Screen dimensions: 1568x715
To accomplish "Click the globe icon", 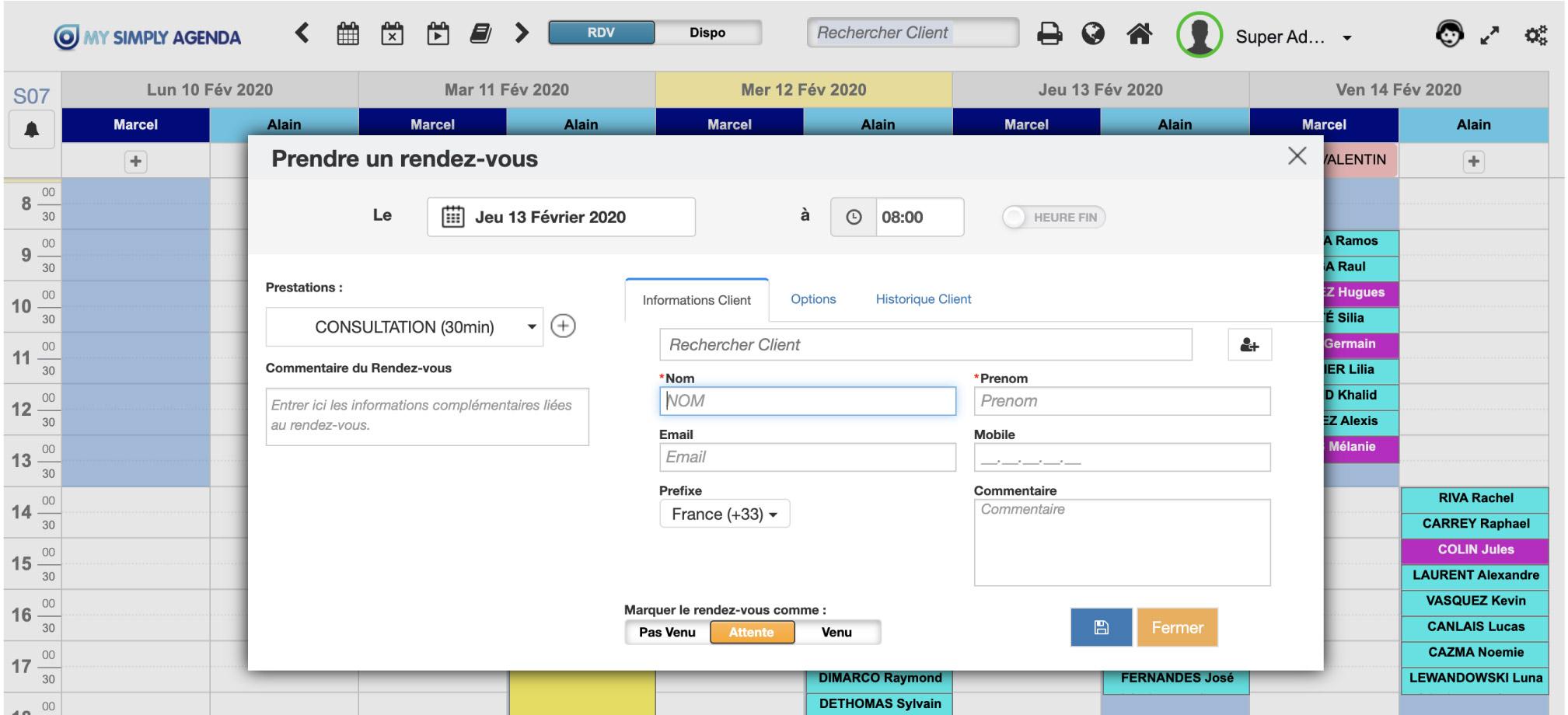I will tap(1093, 33).
